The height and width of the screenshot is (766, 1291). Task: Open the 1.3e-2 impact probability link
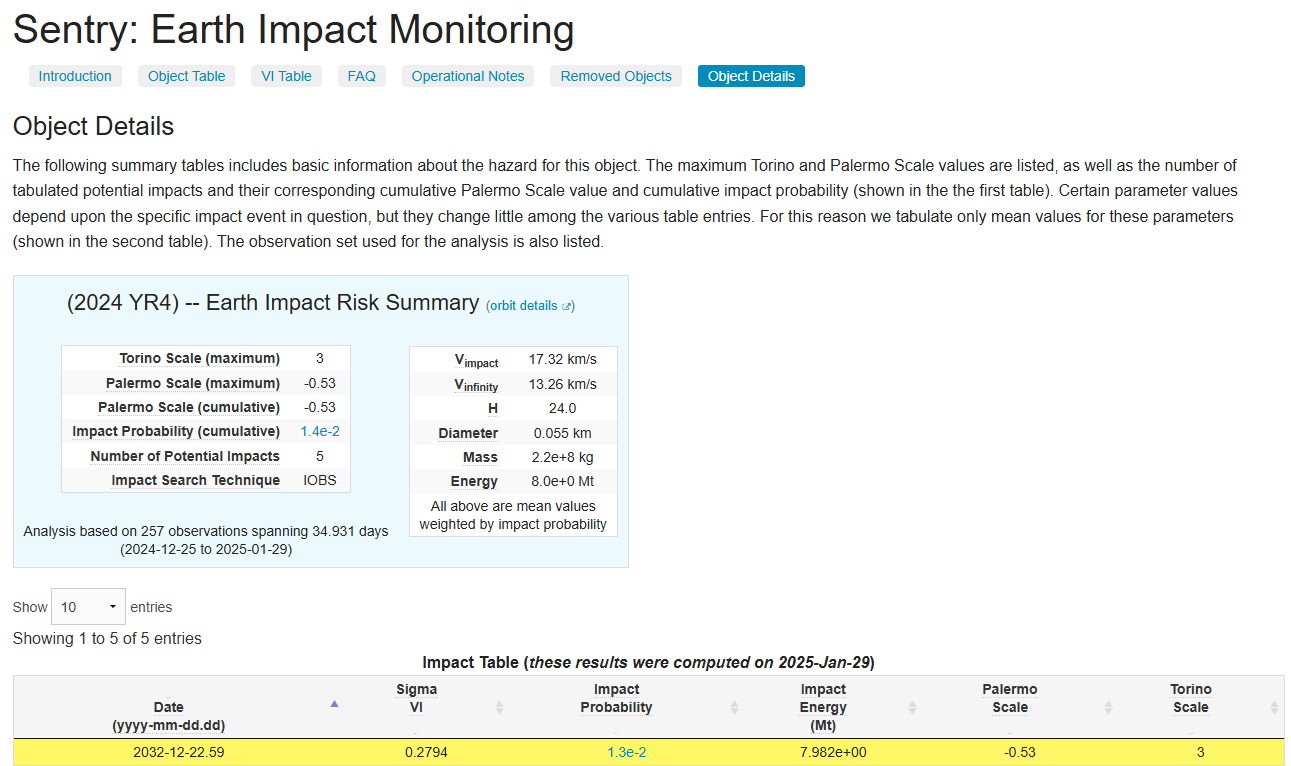click(x=627, y=752)
